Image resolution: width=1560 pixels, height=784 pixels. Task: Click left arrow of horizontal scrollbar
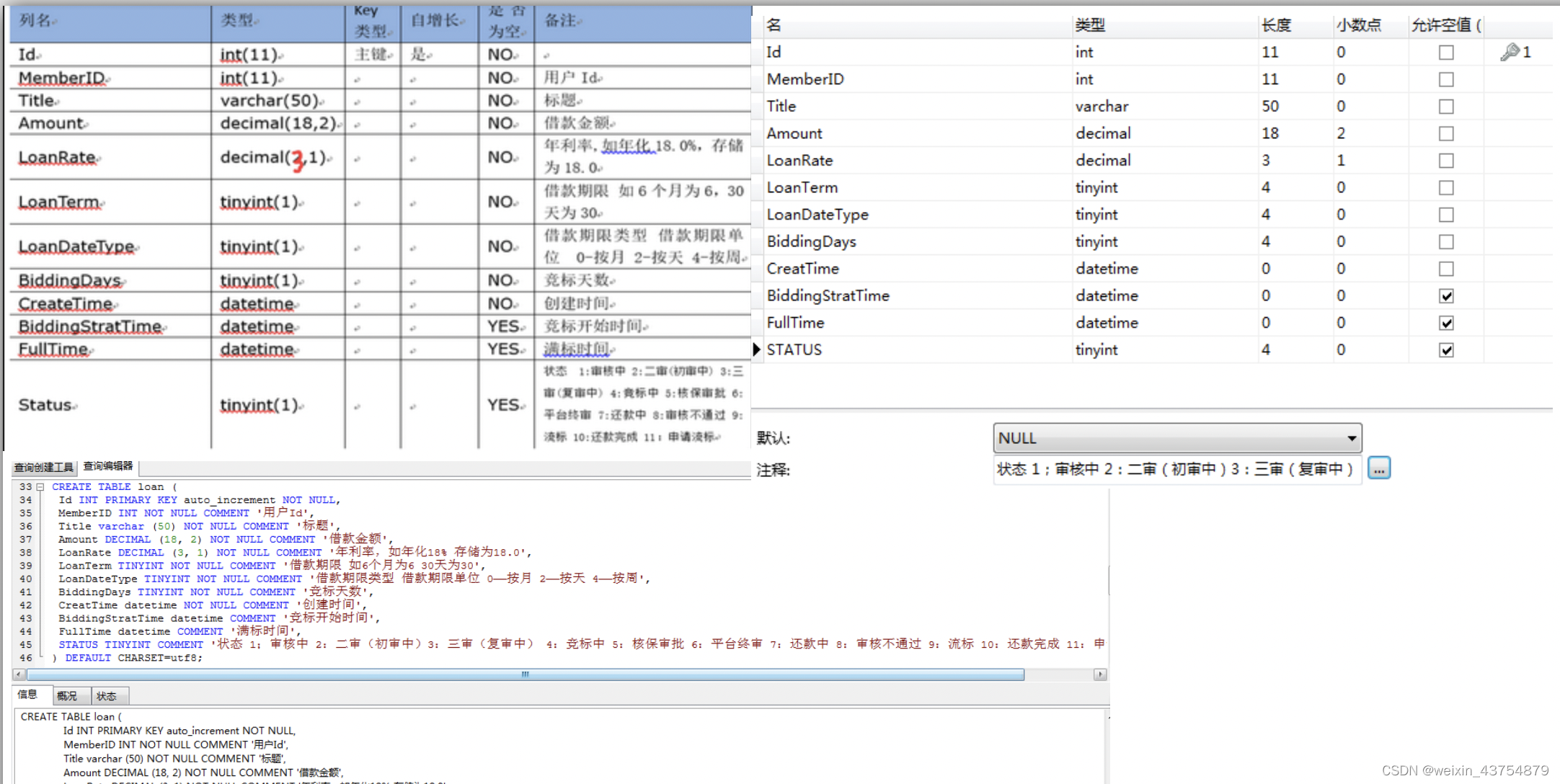tap(19, 674)
